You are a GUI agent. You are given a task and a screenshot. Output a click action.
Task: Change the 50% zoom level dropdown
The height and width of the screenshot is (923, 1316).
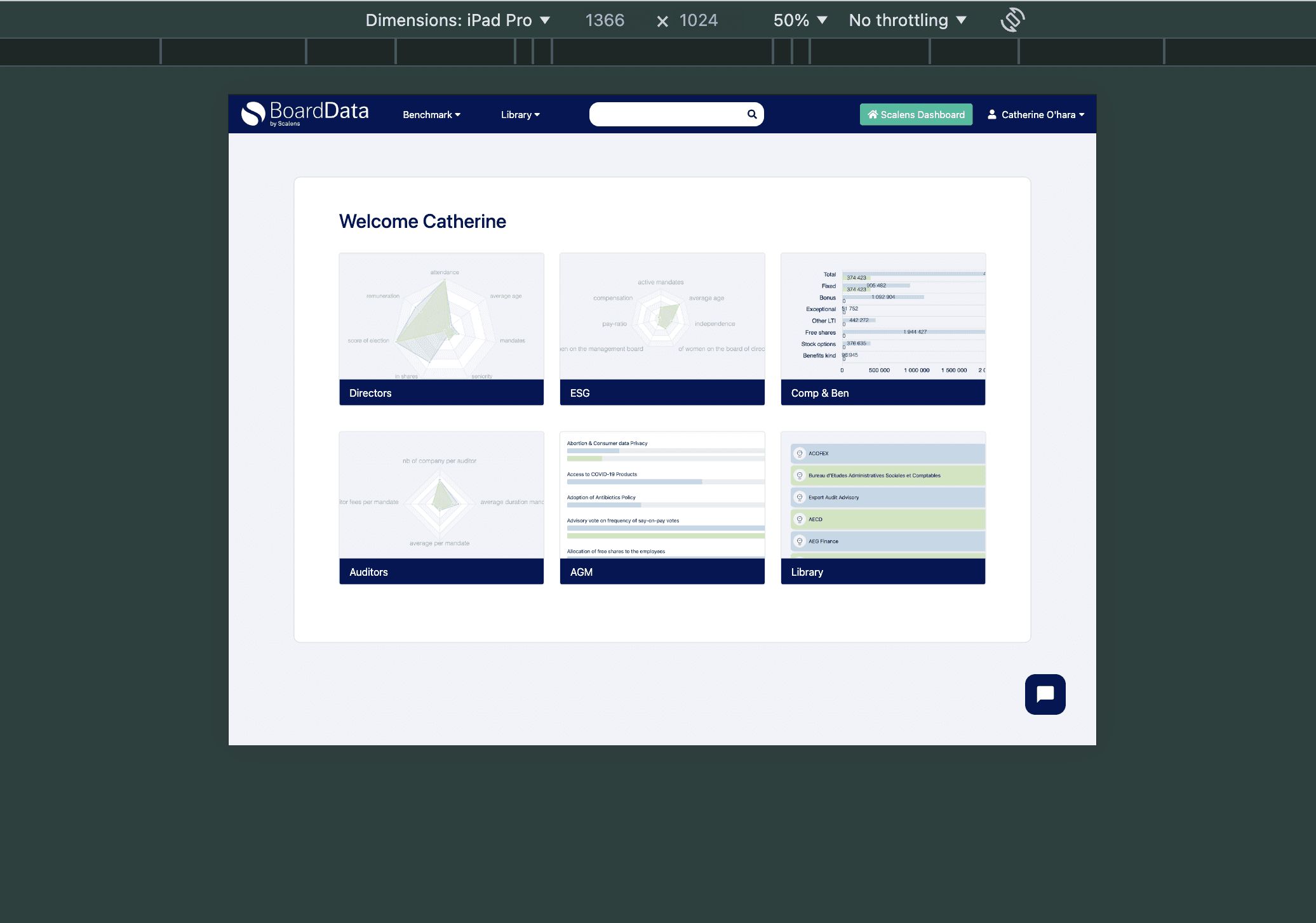tap(800, 20)
